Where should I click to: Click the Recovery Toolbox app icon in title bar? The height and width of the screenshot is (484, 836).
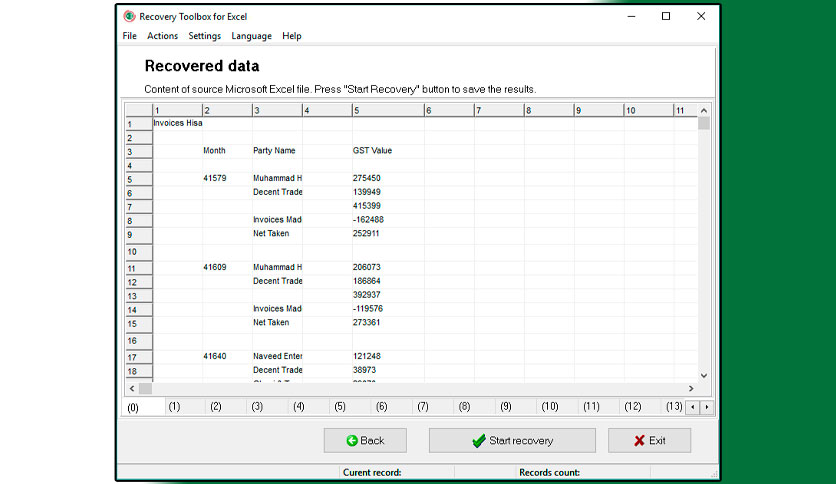[x=129, y=17]
